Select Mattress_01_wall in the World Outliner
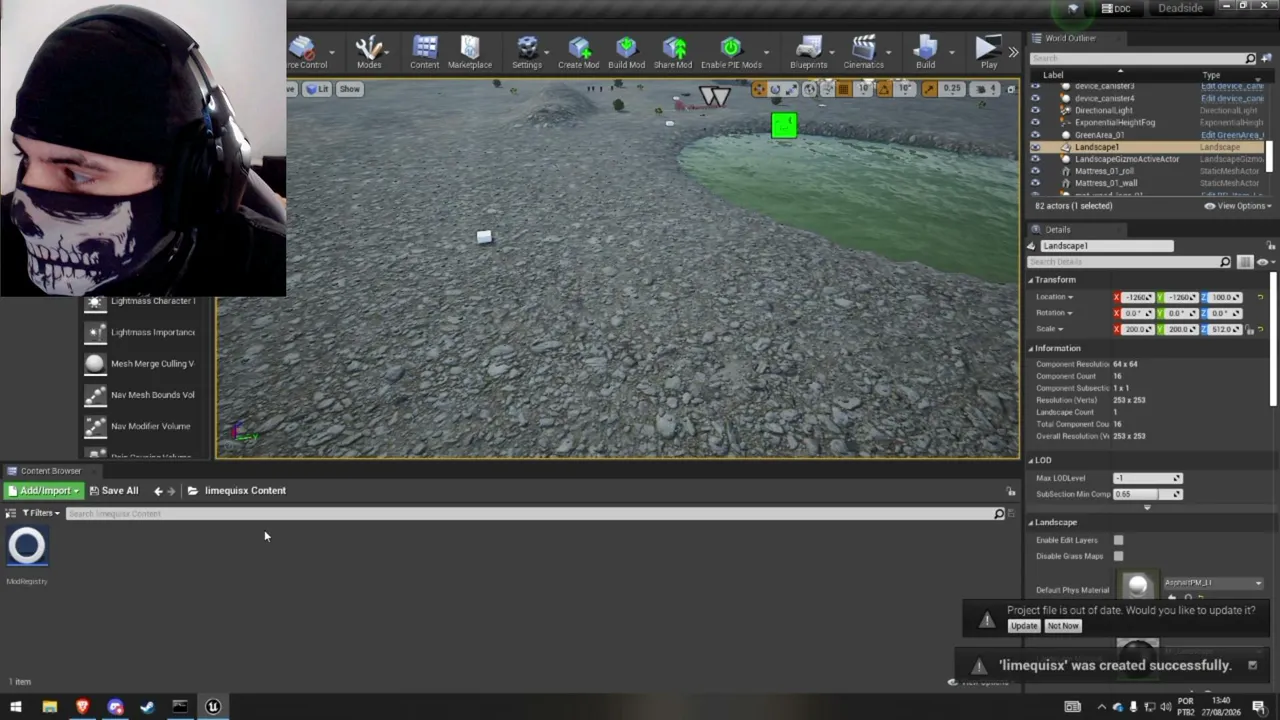This screenshot has height=720, width=1280. tap(1105, 183)
